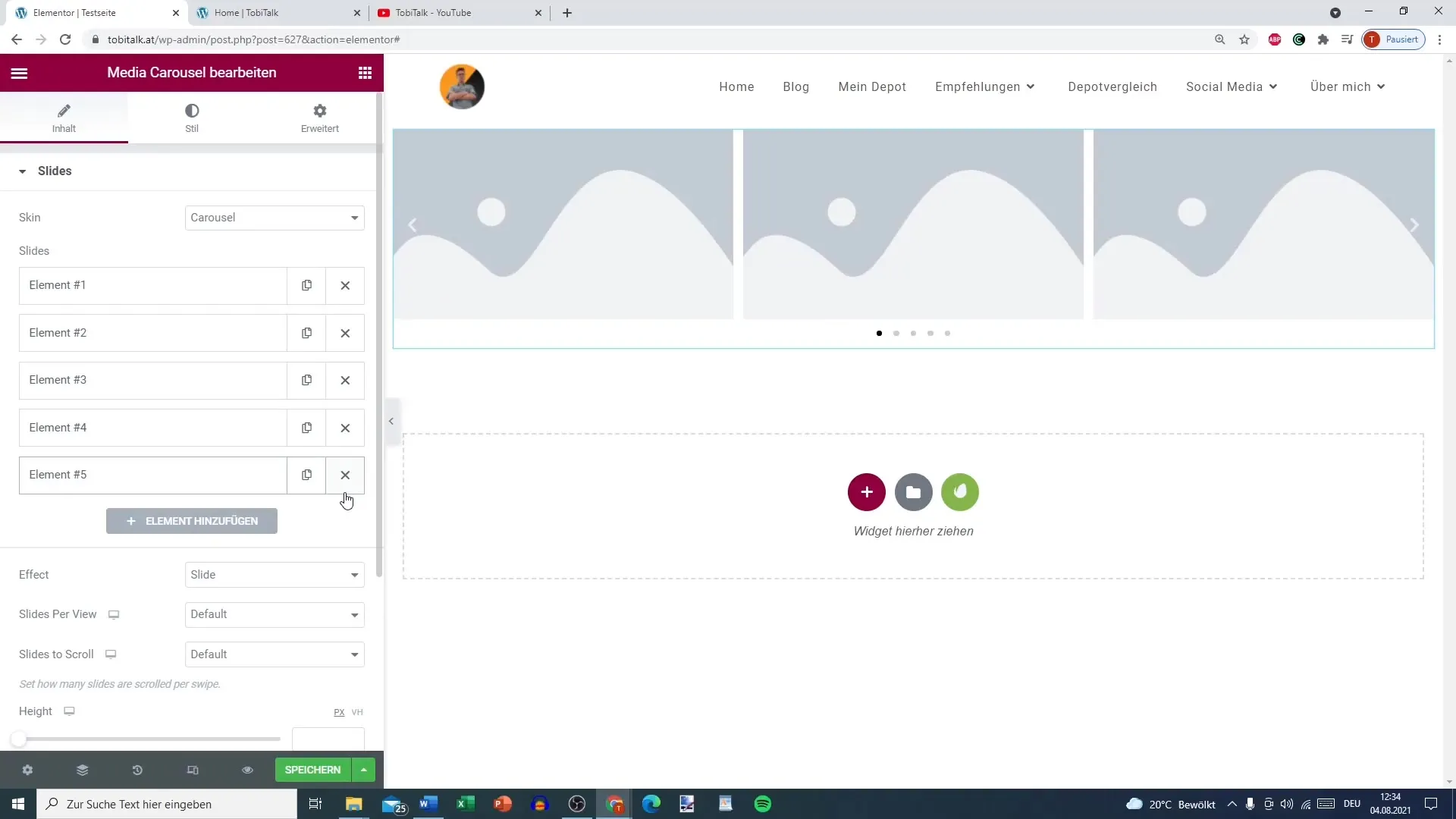The height and width of the screenshot is (819, 1456).
Task: Toggle responsive device icon for Slides to Scroll
Action: [111, 654]
